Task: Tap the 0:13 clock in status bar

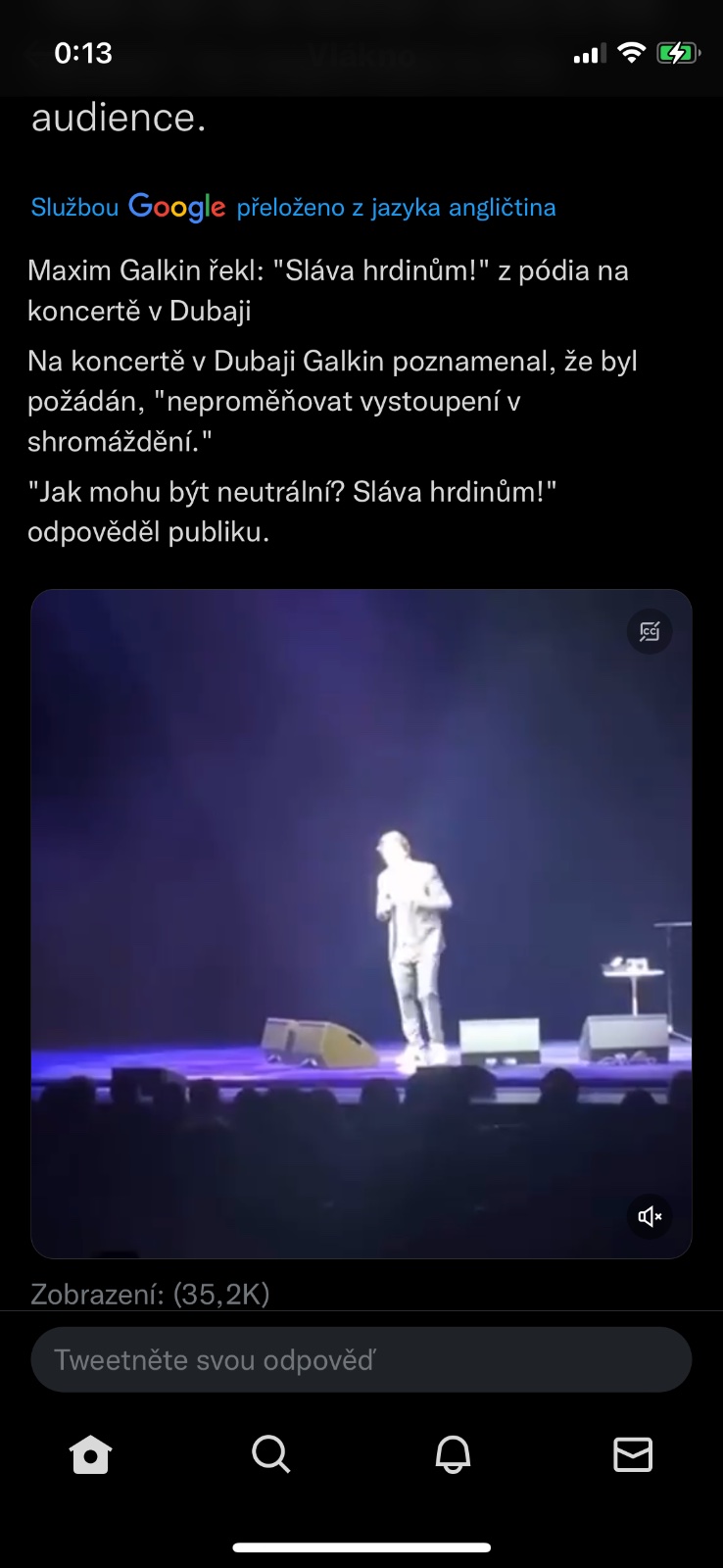Action: tap(83, 53)
